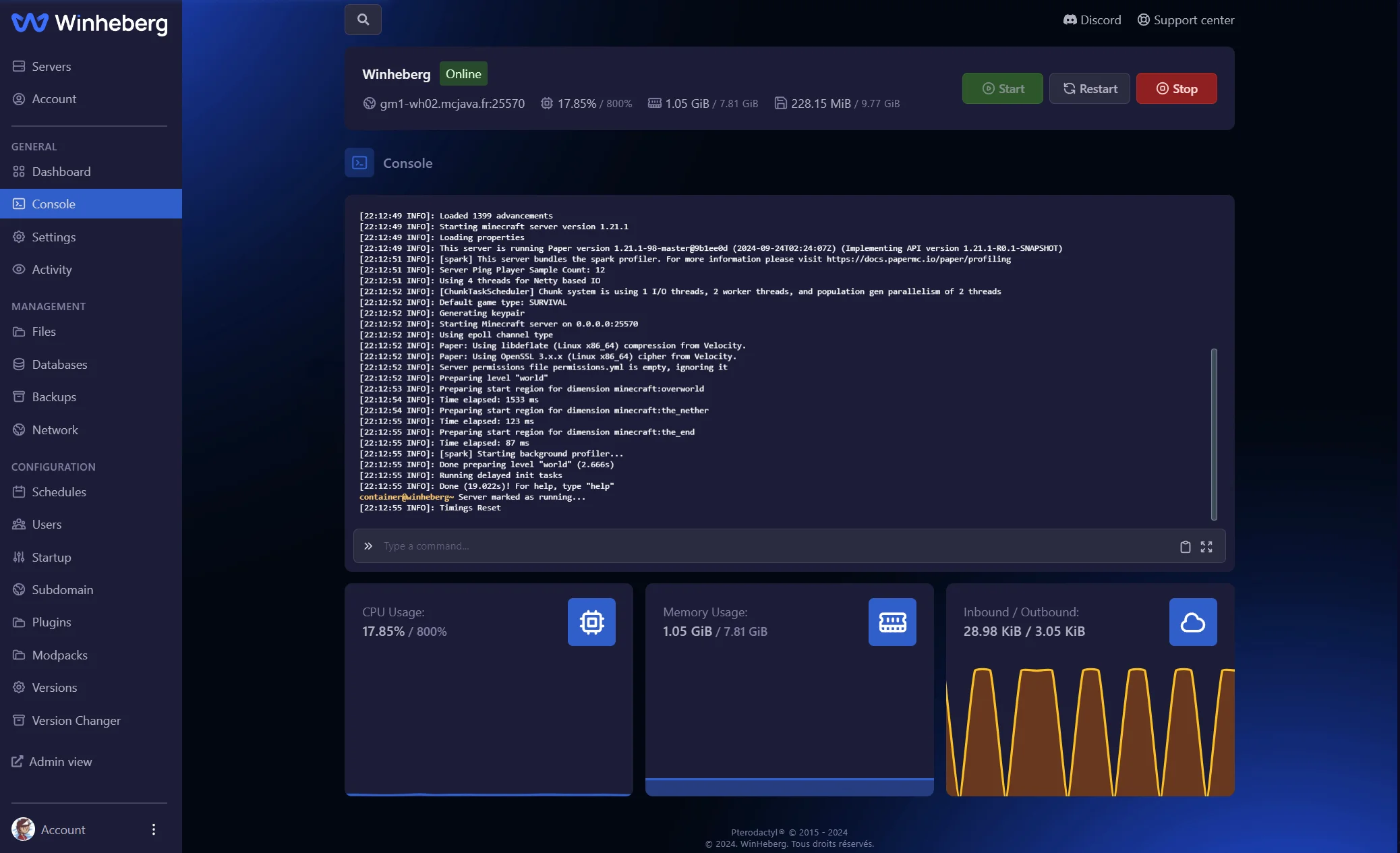1400x853 pixels.
Task: Click the clipboard icon in command bar
Action: [x=1185, y=547]
